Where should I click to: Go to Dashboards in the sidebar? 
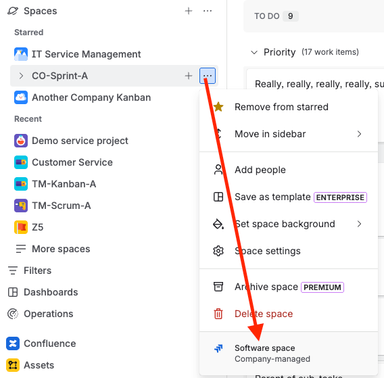(x=51, y=292)
